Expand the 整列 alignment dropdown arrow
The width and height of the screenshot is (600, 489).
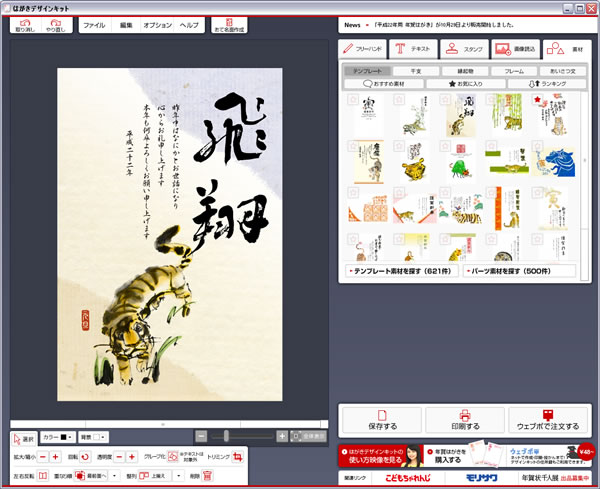[x=178, y=476]
